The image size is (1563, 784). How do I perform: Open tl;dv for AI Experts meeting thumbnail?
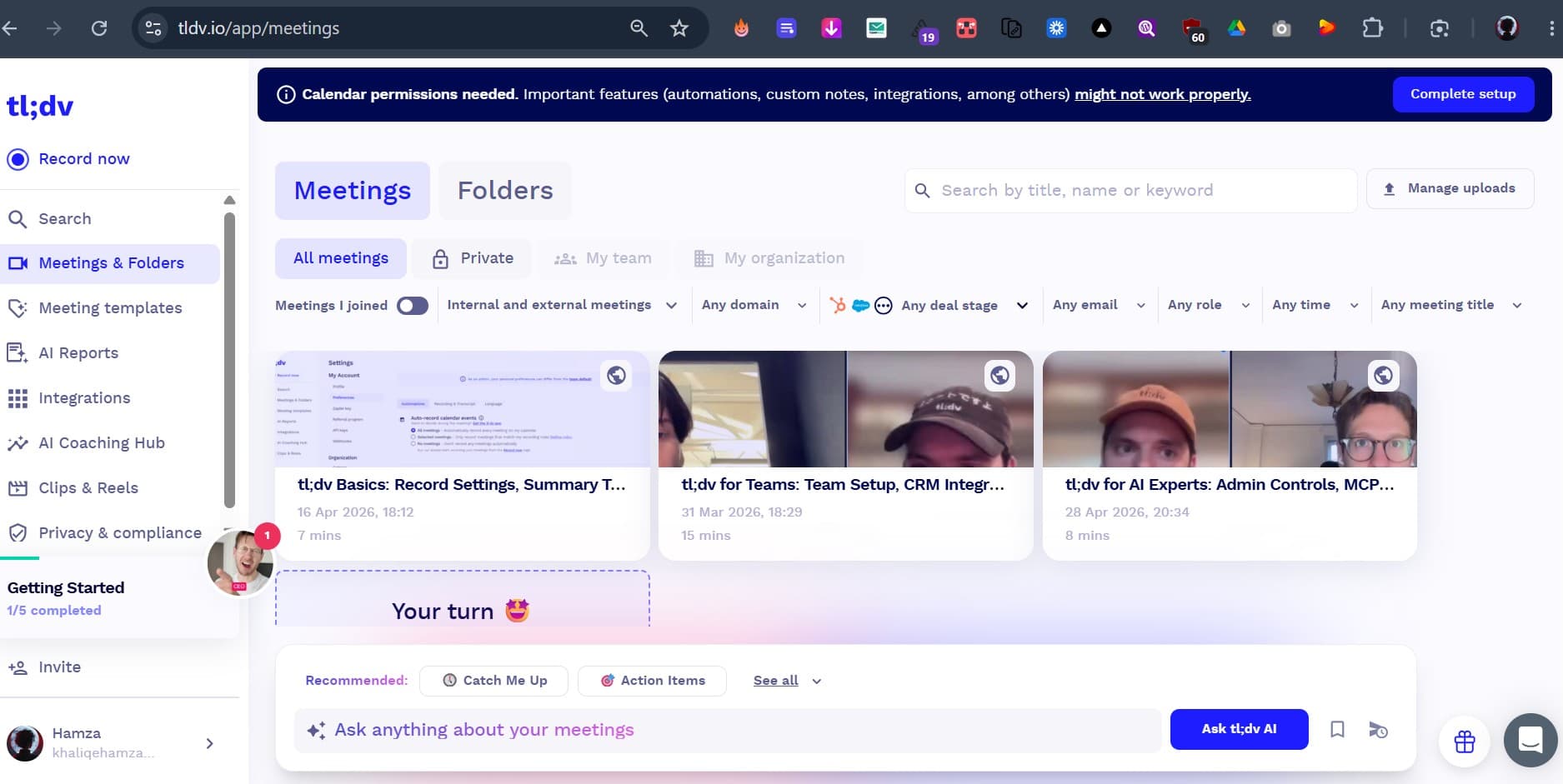click(x=1230, y=409)
